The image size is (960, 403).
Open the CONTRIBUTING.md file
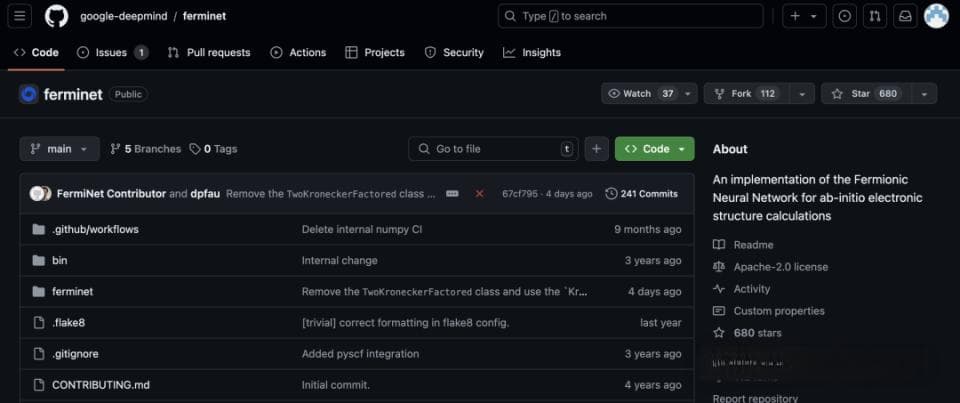[101, 385]
